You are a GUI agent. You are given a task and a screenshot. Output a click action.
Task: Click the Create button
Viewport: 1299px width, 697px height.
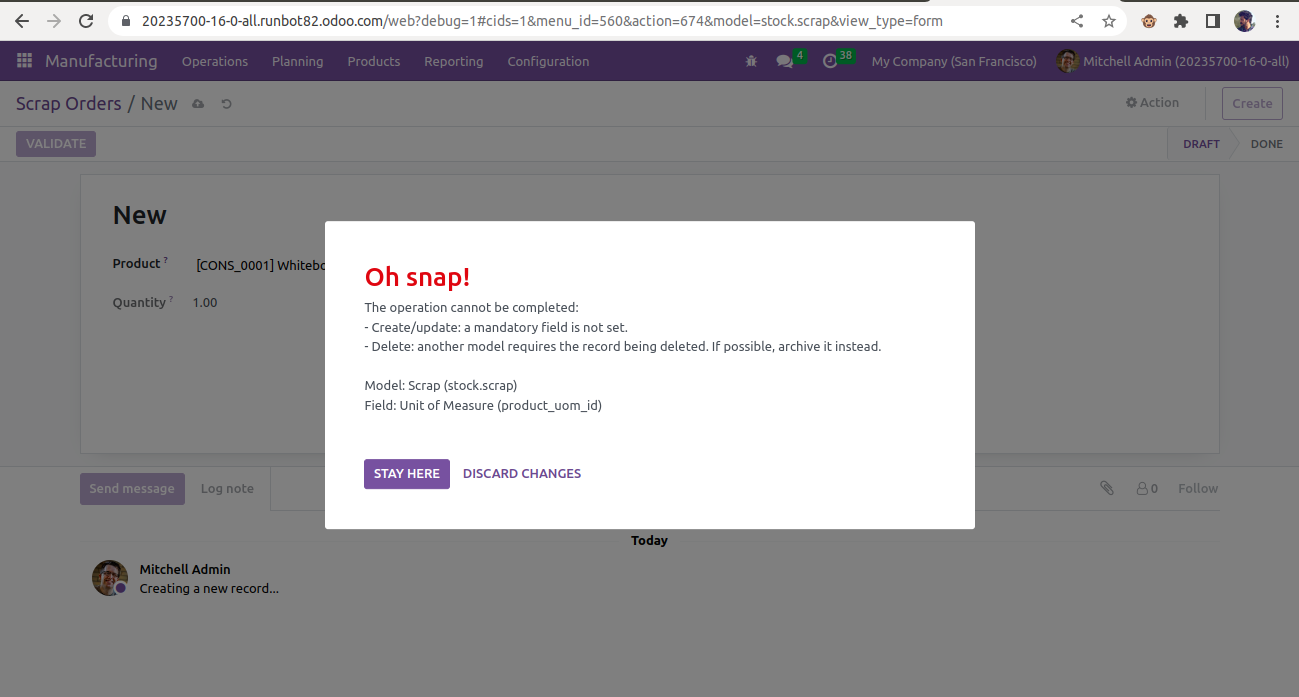[1252, 103]
